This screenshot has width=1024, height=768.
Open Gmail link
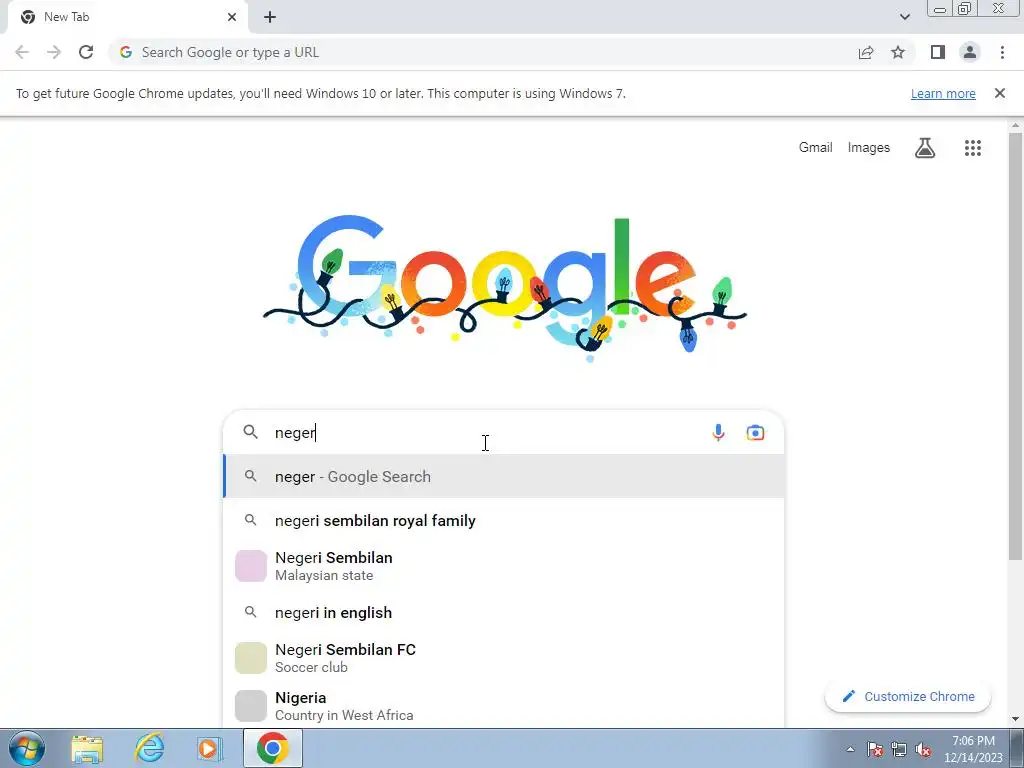(x=816, y=148)
